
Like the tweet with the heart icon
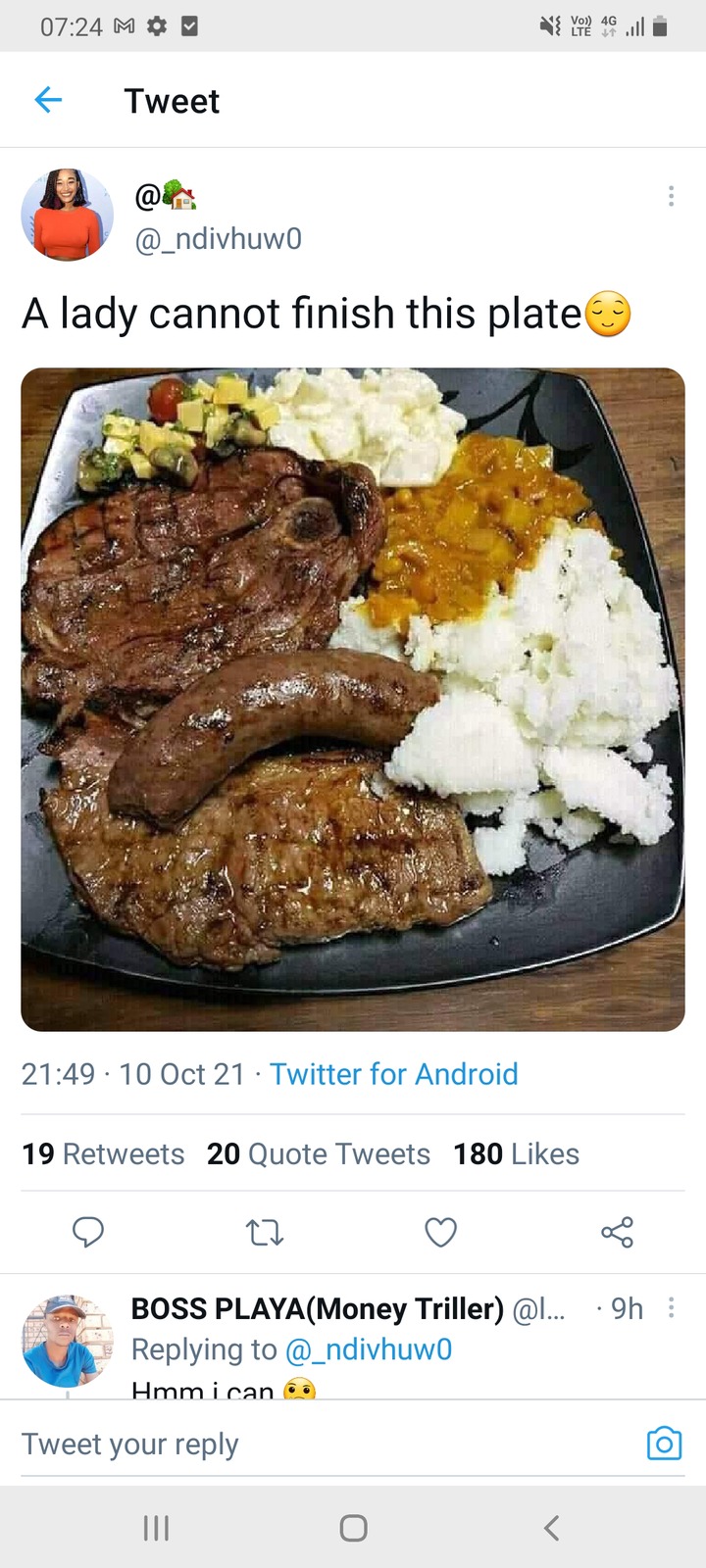click(440, 1232)
